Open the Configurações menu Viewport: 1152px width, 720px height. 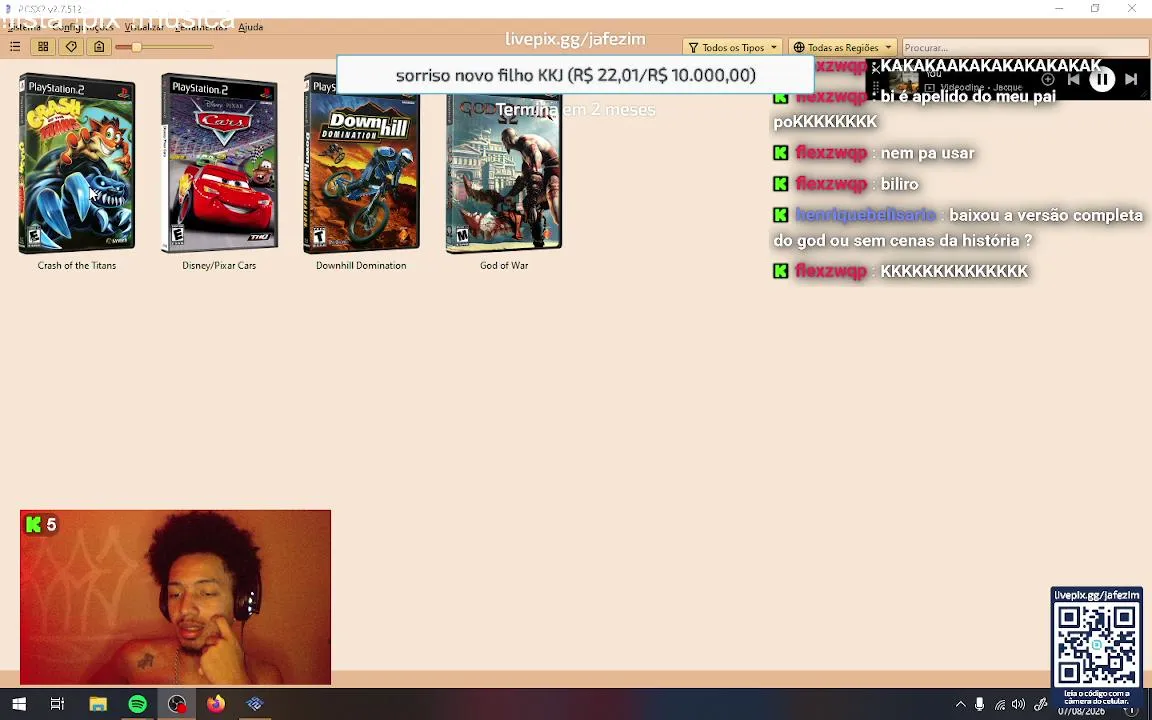(83, 27)
